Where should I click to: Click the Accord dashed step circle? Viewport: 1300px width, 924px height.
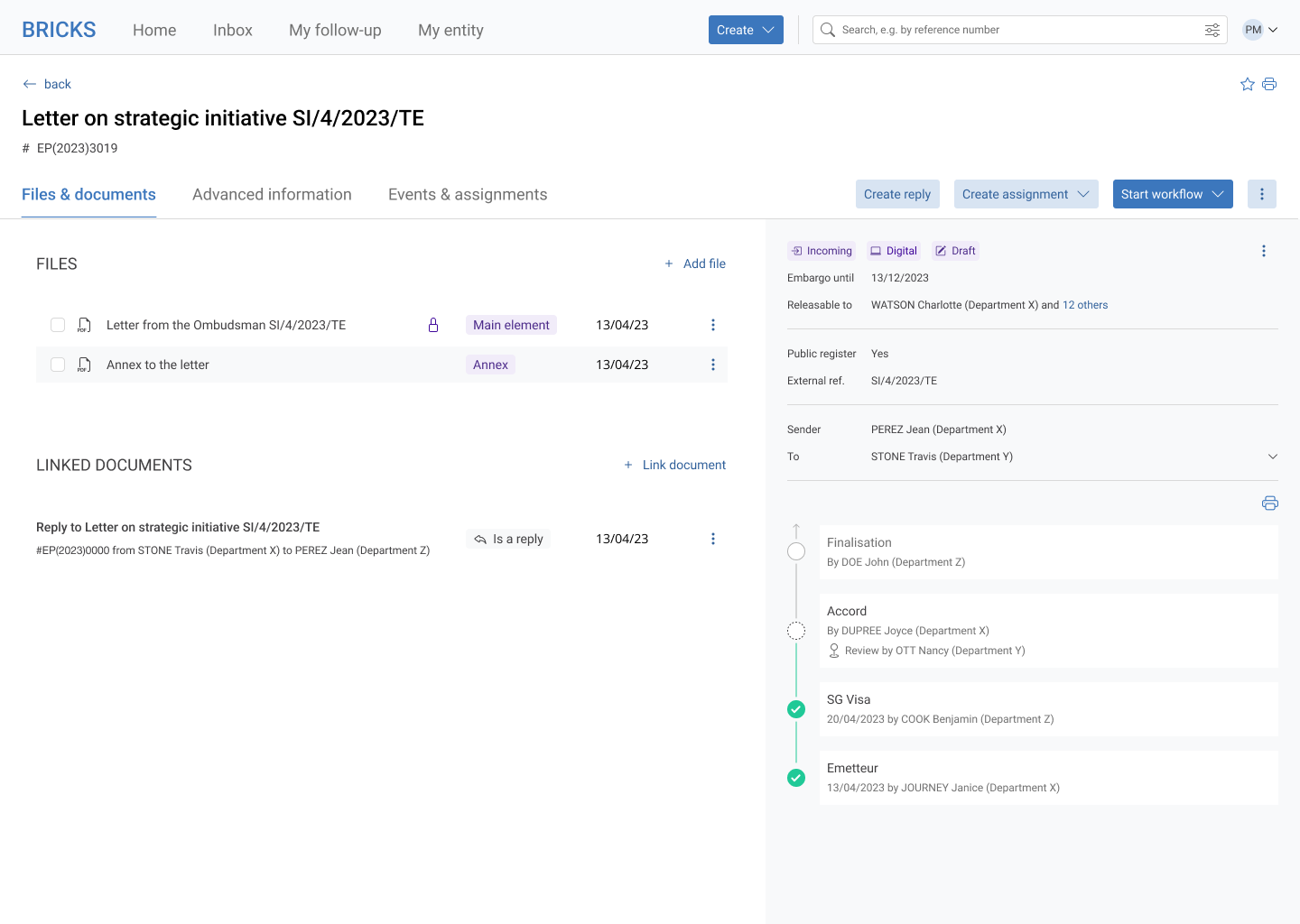point(796,631)
